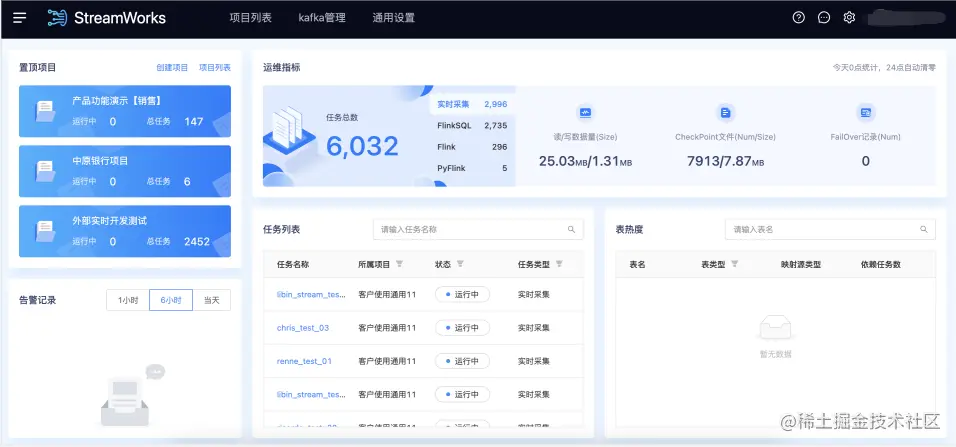The image size is (956, 447).
Task: Select FlinkSQL task type row
Action: tap(473, 126)
